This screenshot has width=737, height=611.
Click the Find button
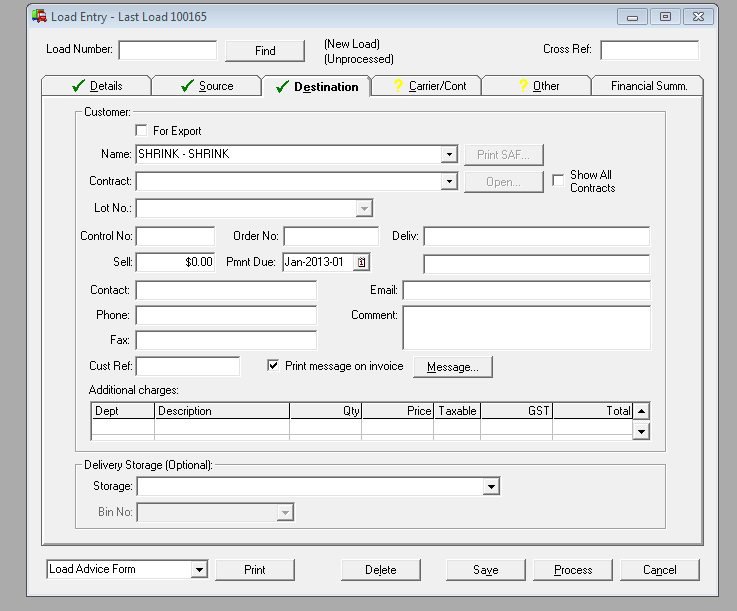click(265, 51)
